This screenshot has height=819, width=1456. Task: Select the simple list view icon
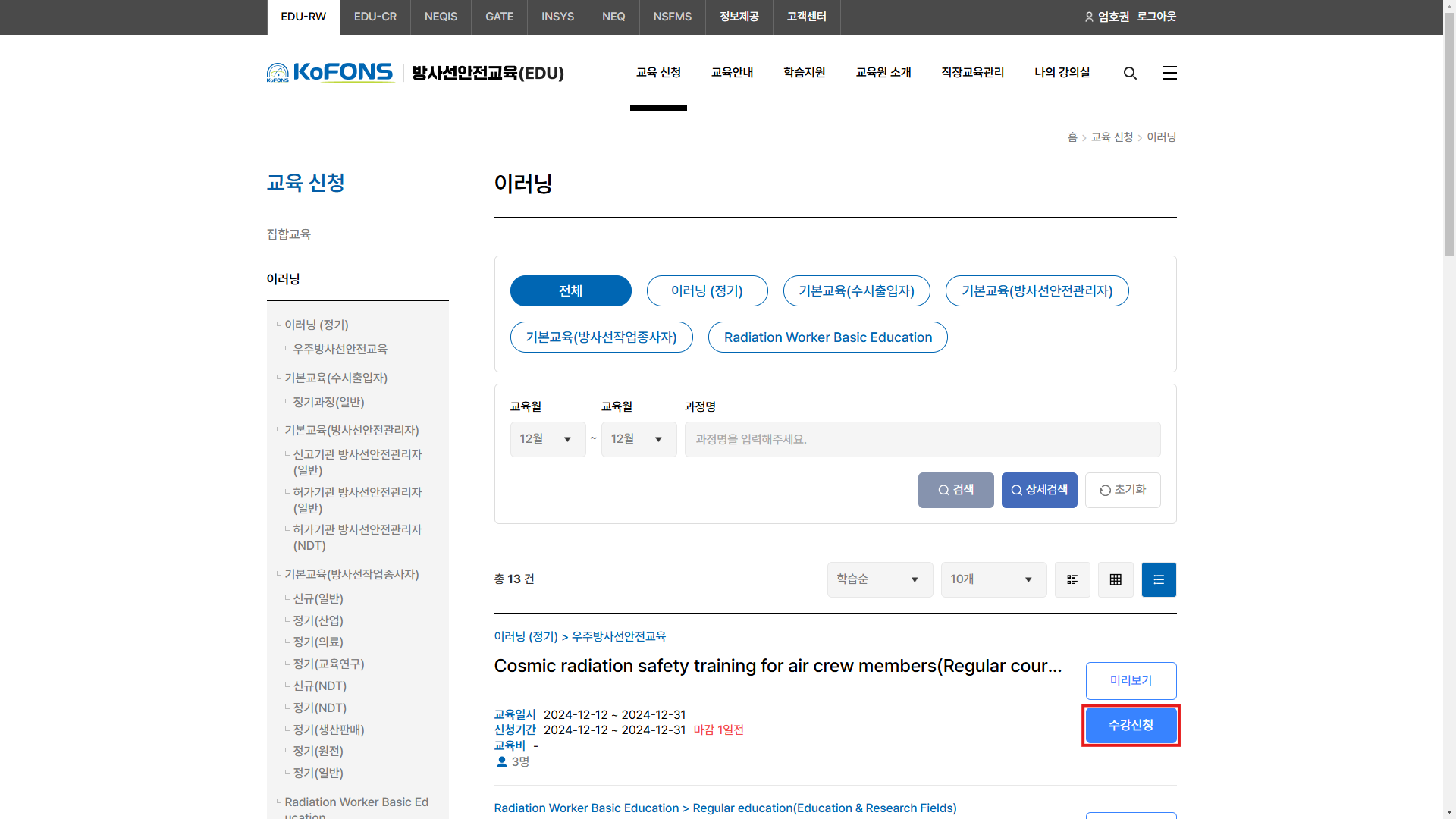click(1159, 579)
